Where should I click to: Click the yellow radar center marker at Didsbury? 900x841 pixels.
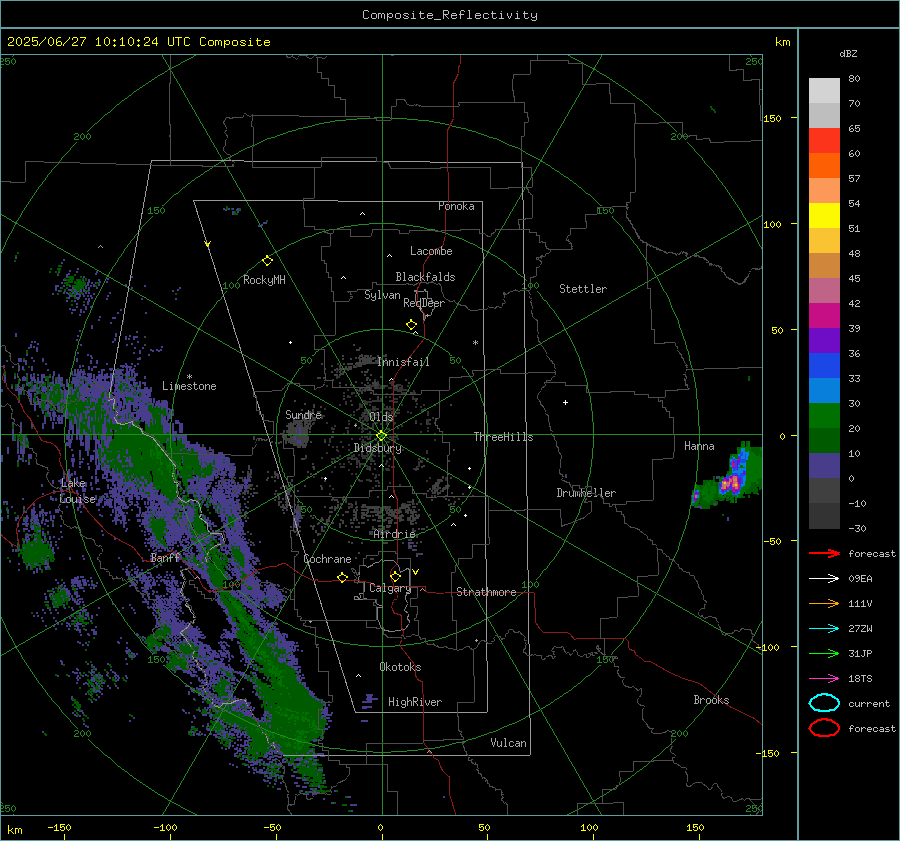pyautogui.click(x=381, y=436)
